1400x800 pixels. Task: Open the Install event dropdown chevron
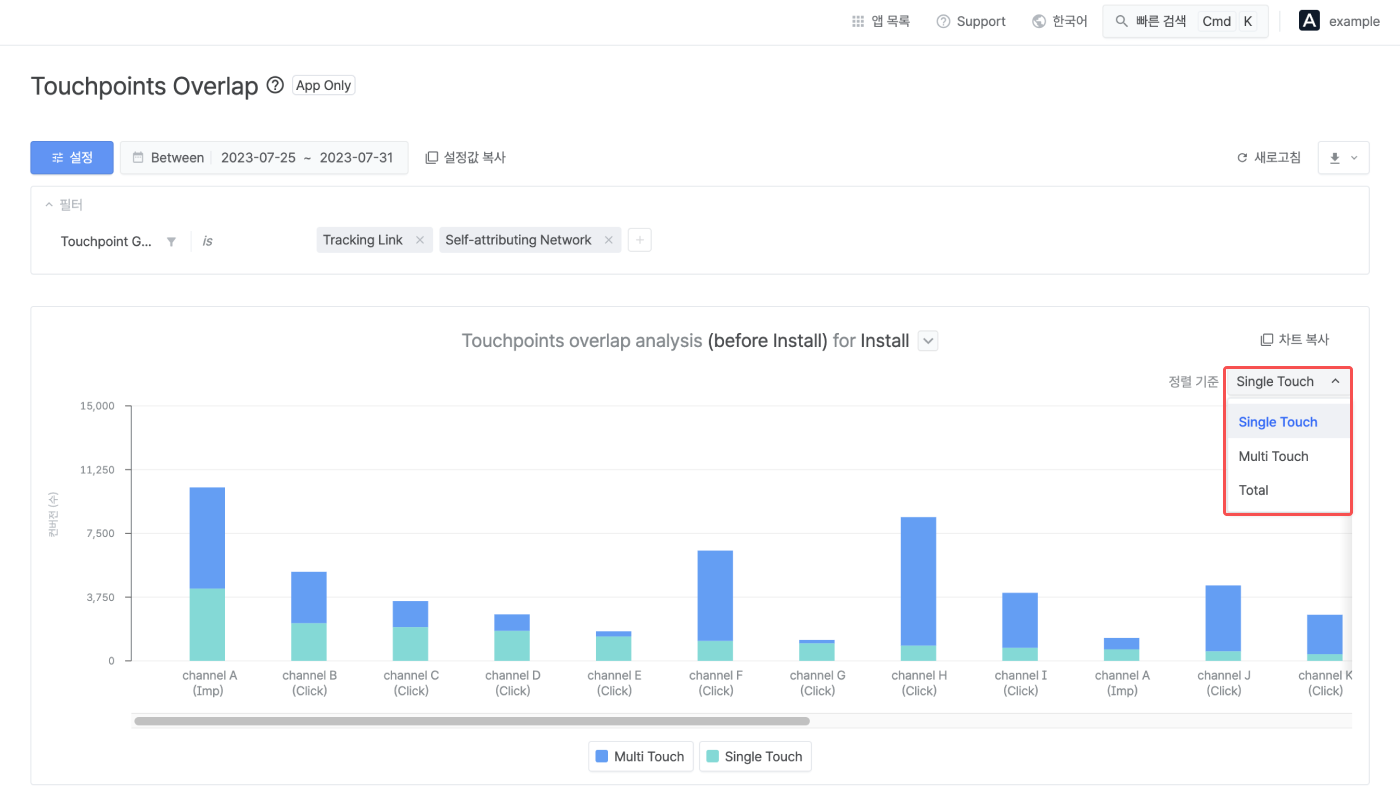pos(928,341)
